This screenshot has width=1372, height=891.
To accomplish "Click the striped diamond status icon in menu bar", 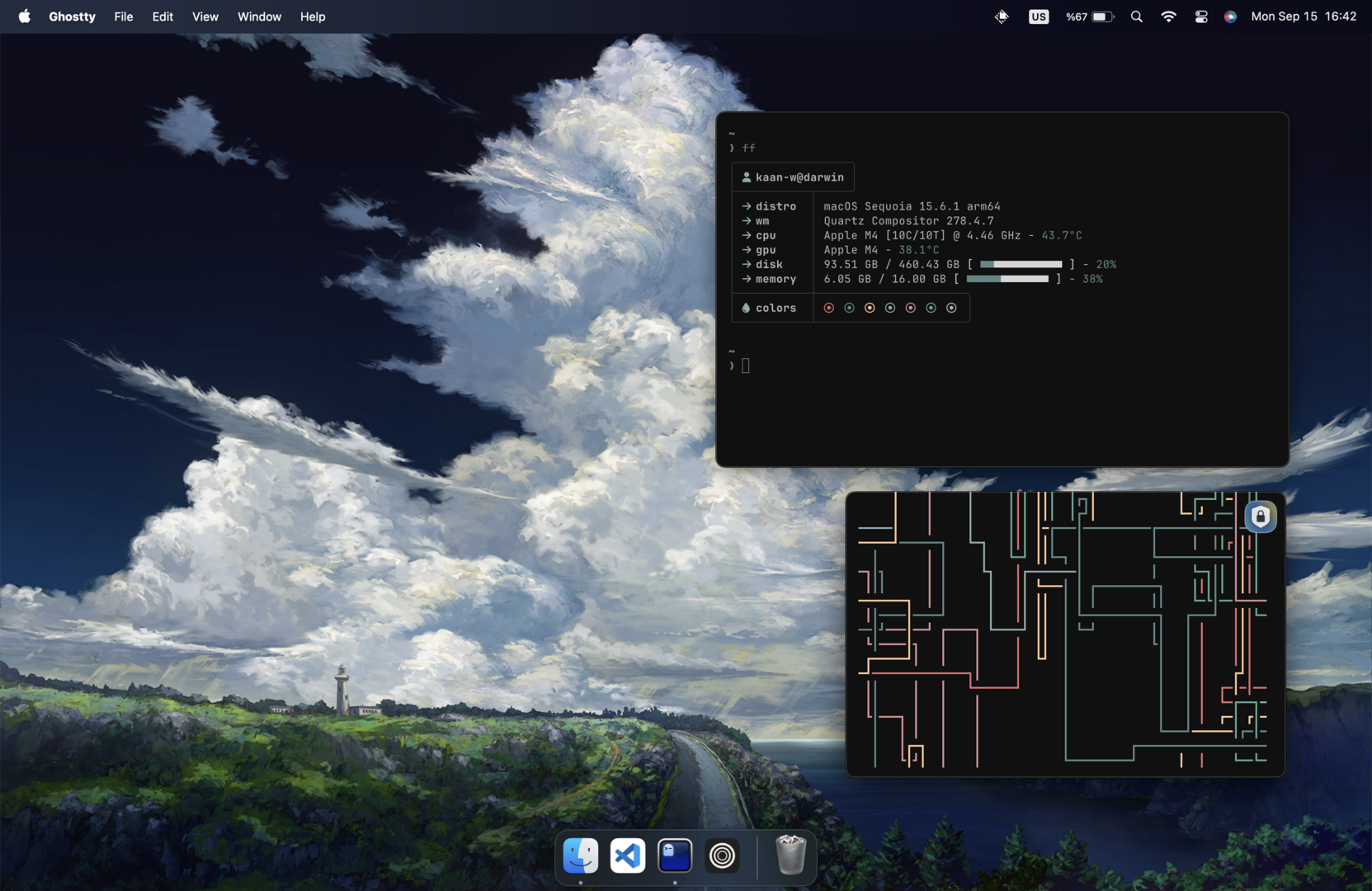I will (x=1002, y=16).
